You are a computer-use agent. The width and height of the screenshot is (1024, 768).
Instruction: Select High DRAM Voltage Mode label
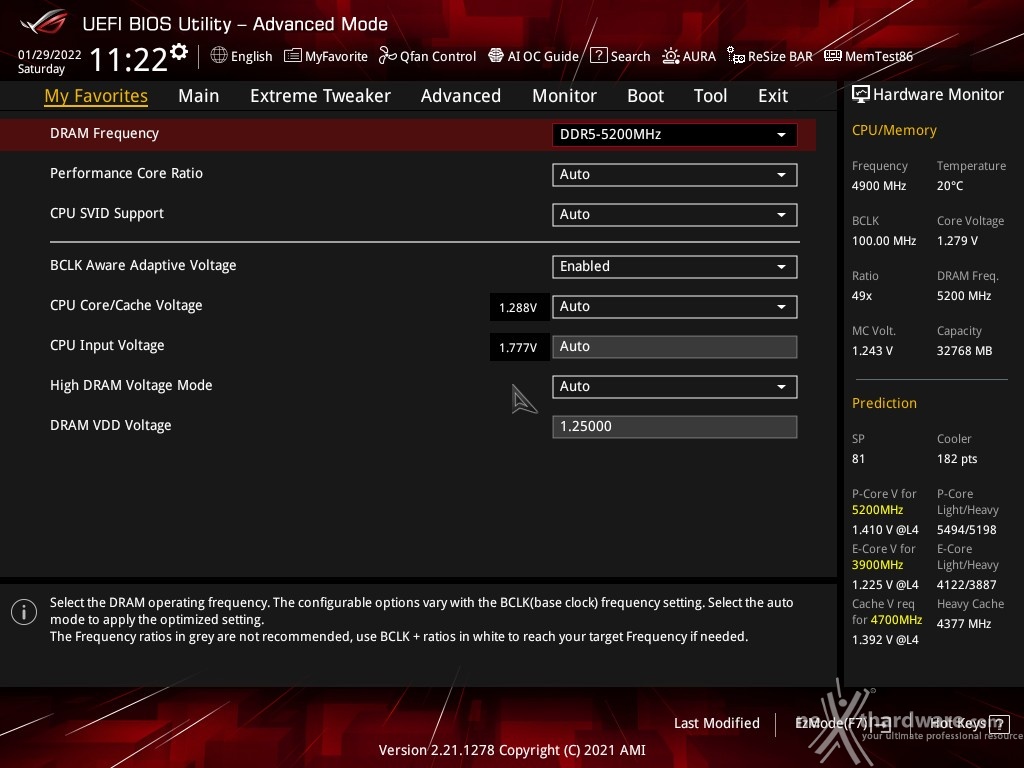131,385
